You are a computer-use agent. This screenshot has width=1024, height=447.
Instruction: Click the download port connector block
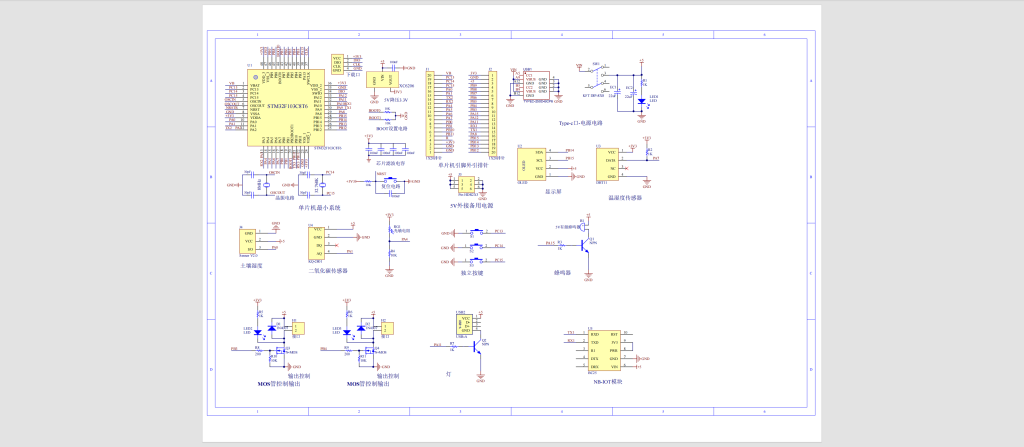point(338,63)
